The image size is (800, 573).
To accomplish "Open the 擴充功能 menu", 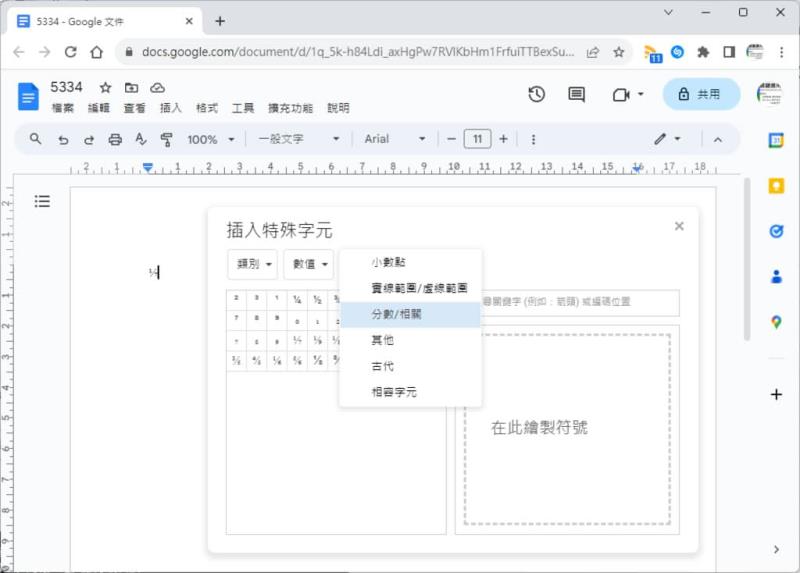I will pos(290,108).
